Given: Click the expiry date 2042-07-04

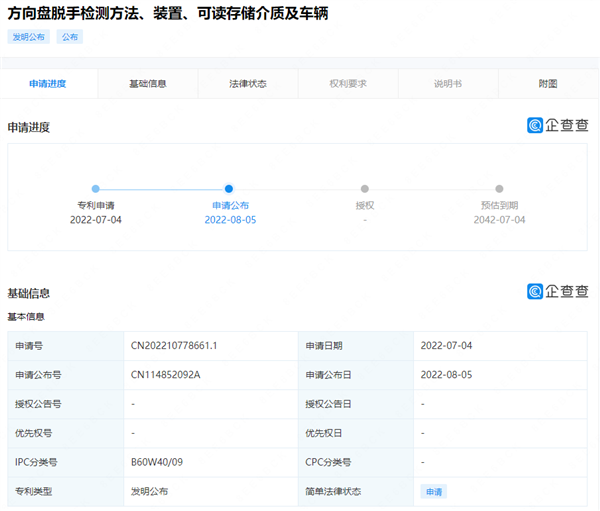Looking at the screenshot, I should 499,220.
